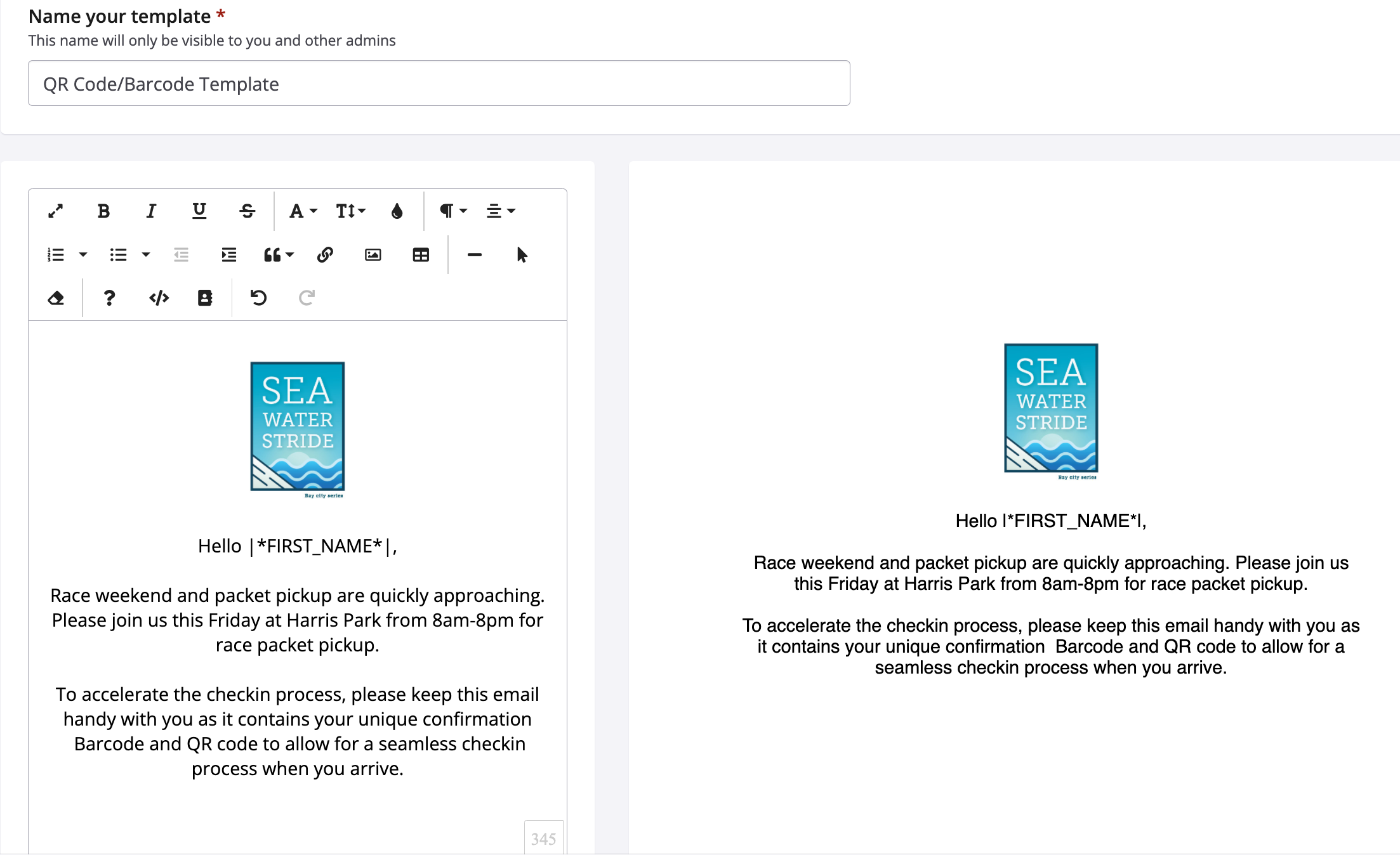Insert an unordered bullet list
1400x855 pixels.
(x=119, y=255)
